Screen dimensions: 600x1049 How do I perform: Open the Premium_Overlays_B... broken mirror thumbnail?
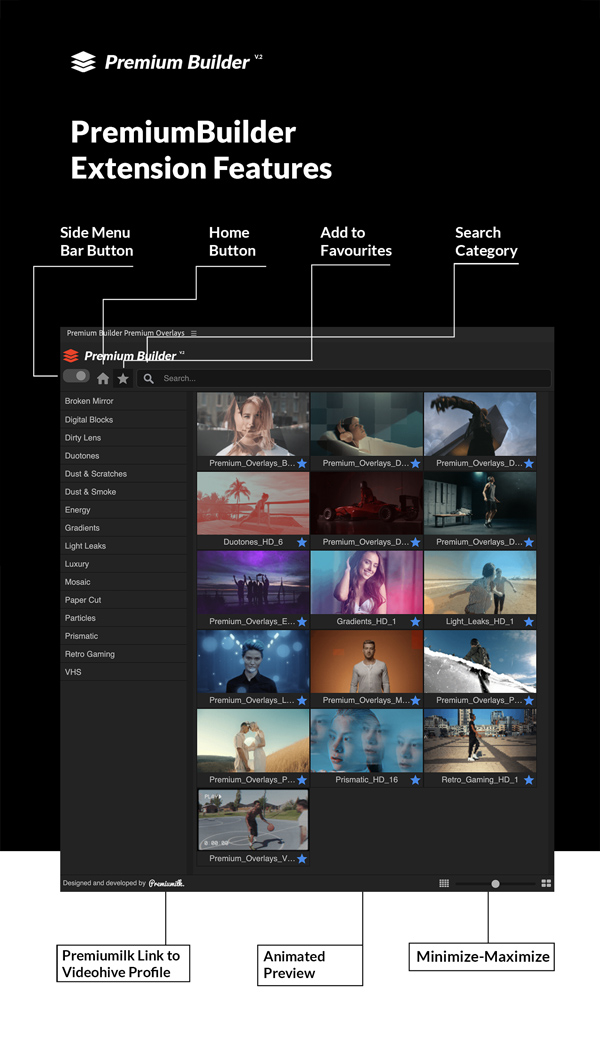click(253, 424)
